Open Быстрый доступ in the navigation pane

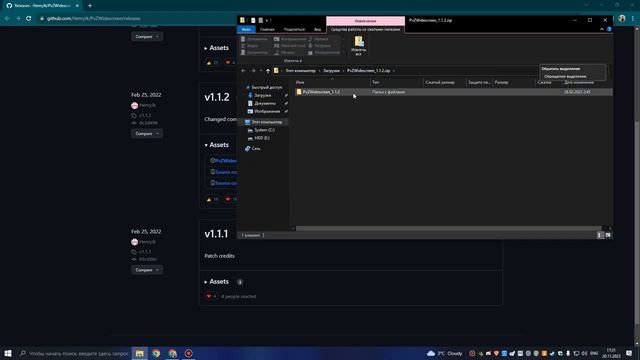(x=267, y=87)
